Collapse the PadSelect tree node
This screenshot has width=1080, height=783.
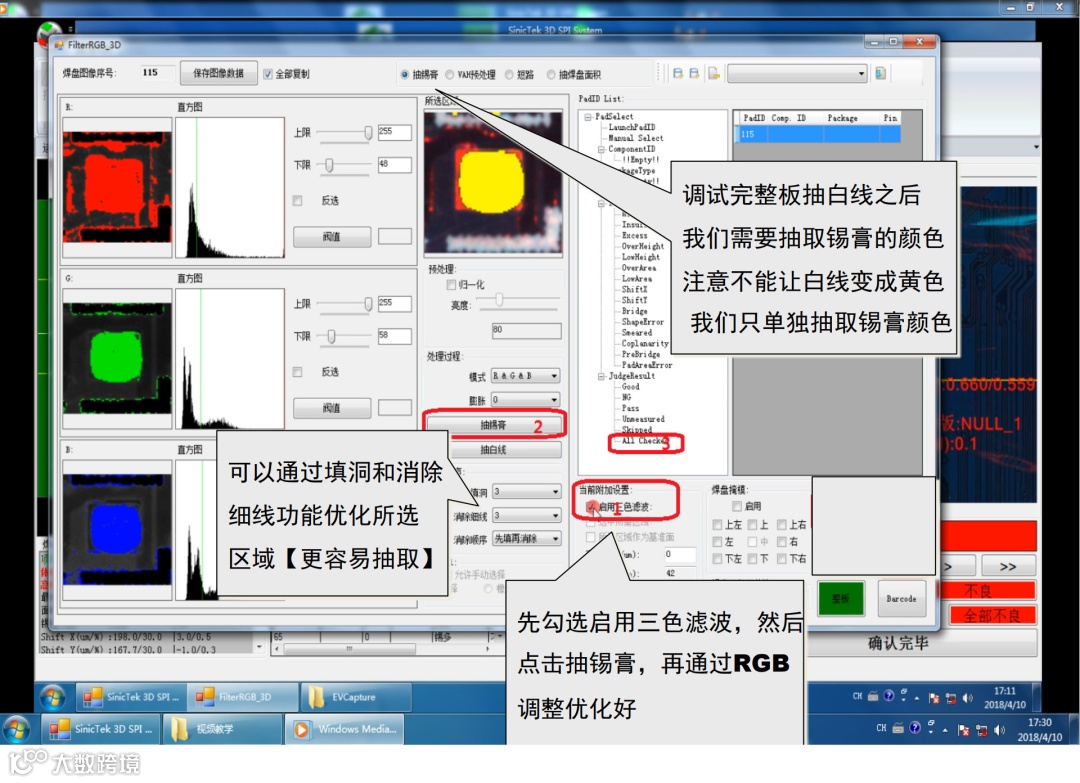[588, 117]
